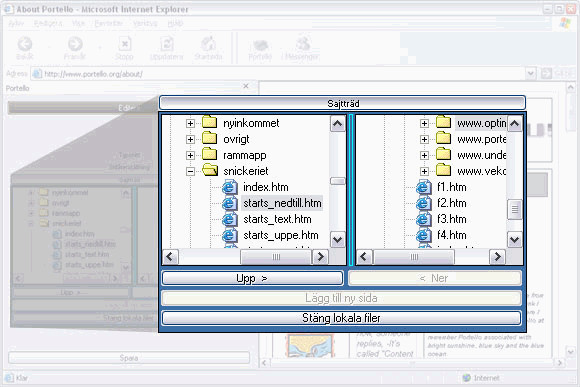Click the Upp > button
The width and height of the screenshot is (580, 387).
tap(252, 278)
